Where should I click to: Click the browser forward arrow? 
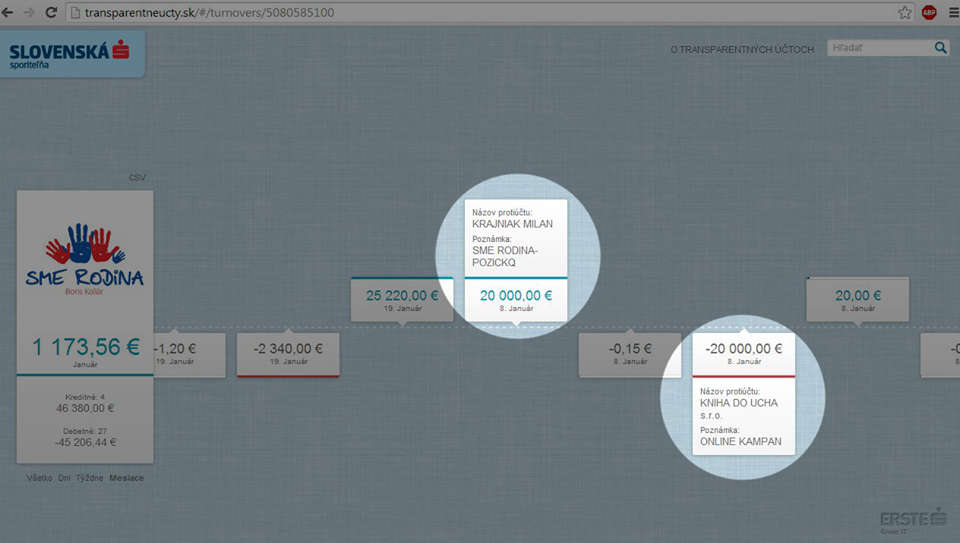(29, 12)
